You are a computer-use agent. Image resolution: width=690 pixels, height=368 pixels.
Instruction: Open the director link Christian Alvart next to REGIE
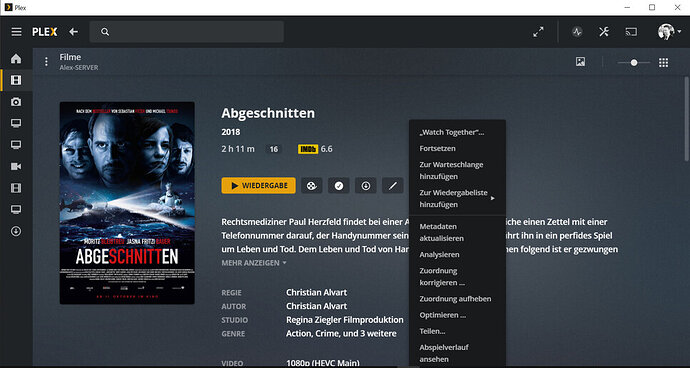(x=316, y=292)
